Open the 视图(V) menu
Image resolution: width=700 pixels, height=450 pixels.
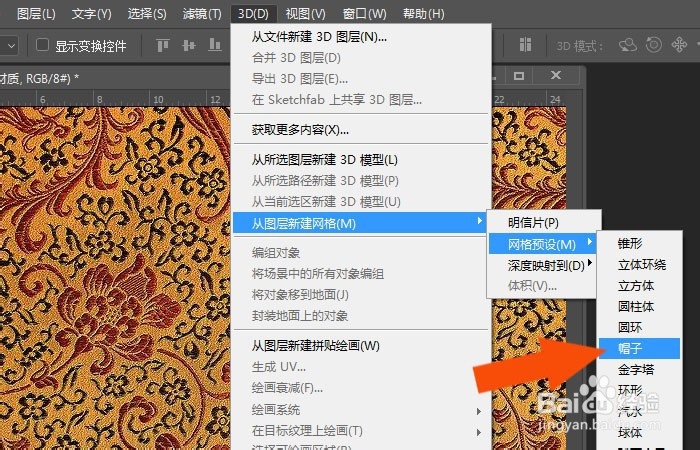305,14
